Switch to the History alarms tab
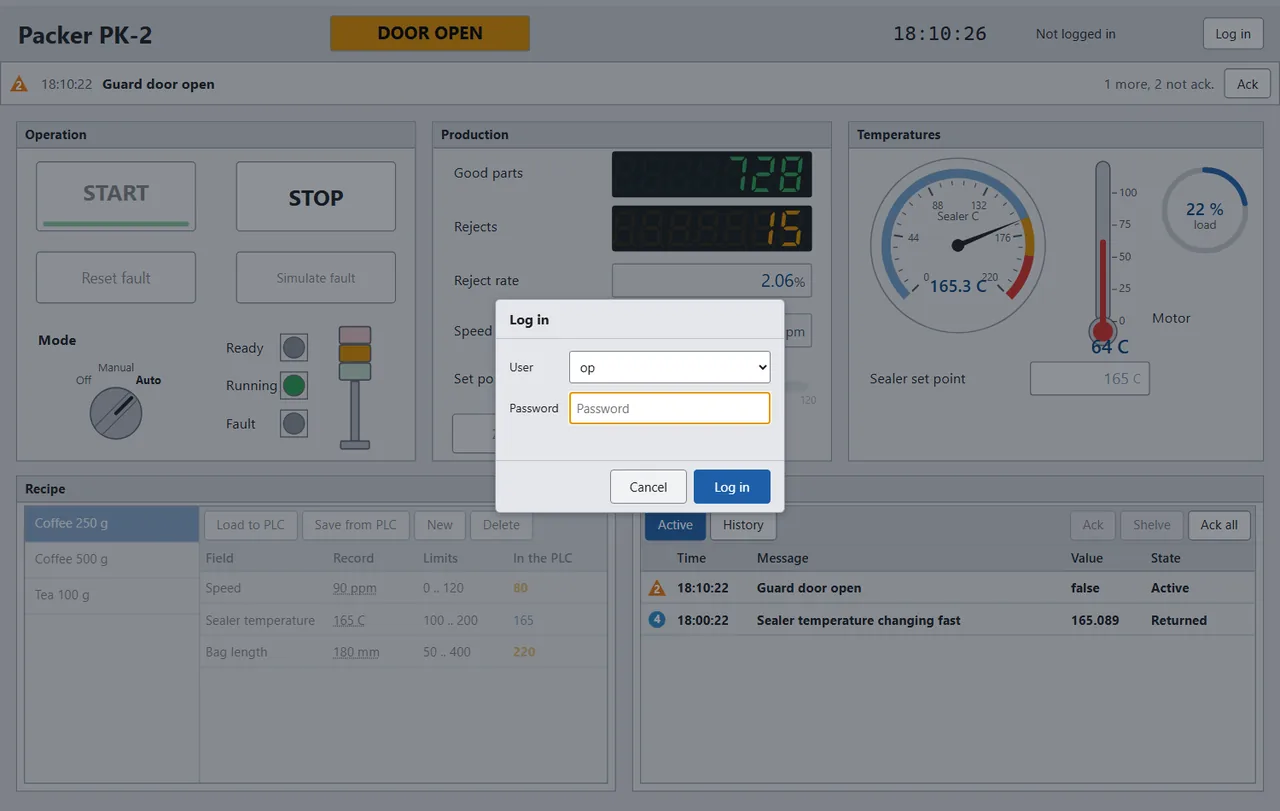 coord(743,525)
